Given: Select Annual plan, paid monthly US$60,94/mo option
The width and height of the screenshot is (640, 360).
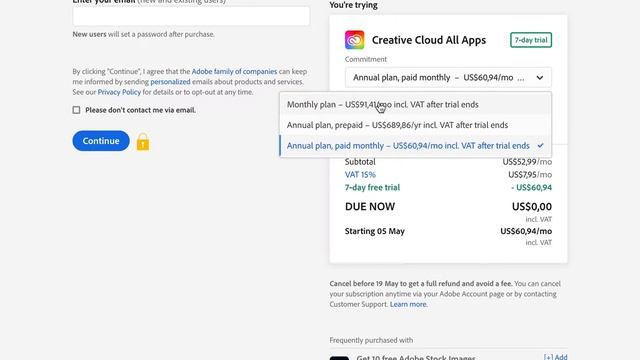Looking at the screenshot, I should pos(416,146).
